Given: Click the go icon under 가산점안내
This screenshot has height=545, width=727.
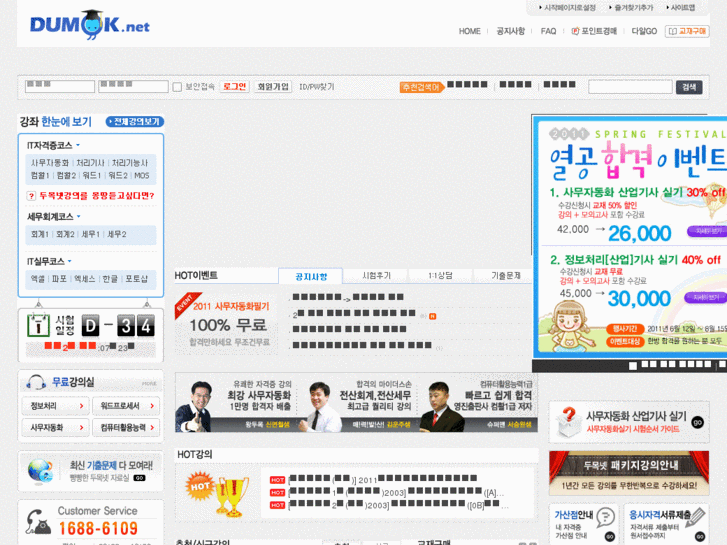Looking at the screenshot, I should click(610, 536).
